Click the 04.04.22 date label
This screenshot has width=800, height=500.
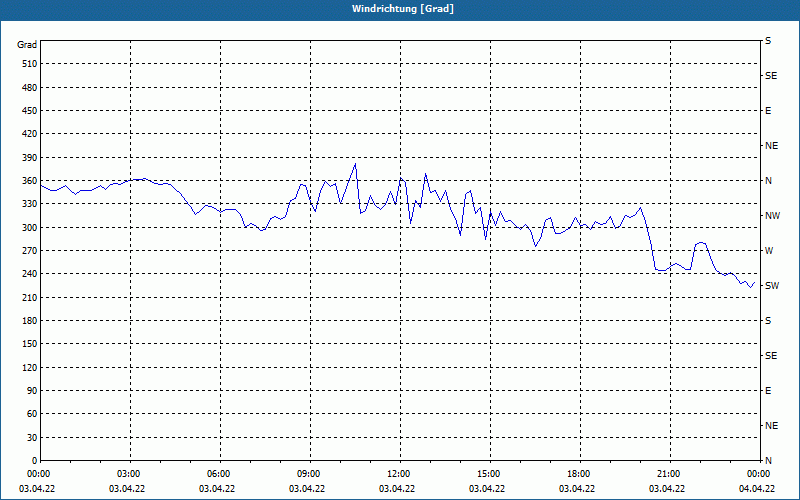click(x=757, y=489)
